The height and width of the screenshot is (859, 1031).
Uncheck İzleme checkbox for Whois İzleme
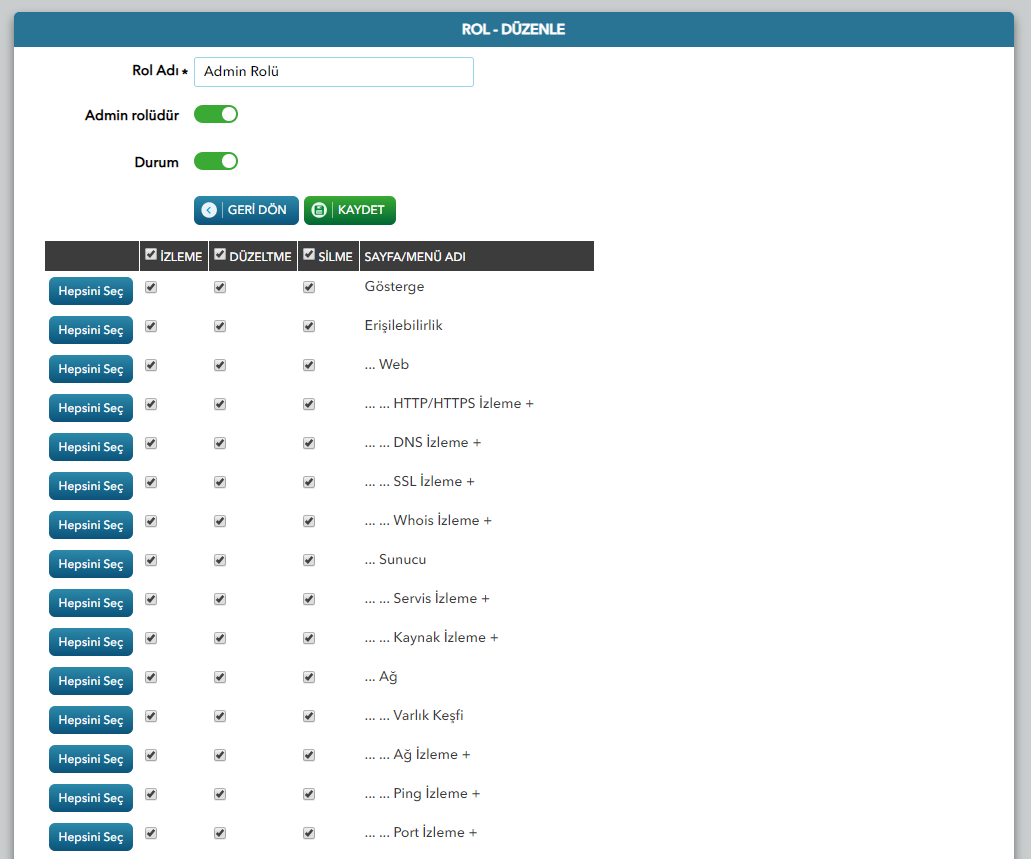[x=151, y=521]
